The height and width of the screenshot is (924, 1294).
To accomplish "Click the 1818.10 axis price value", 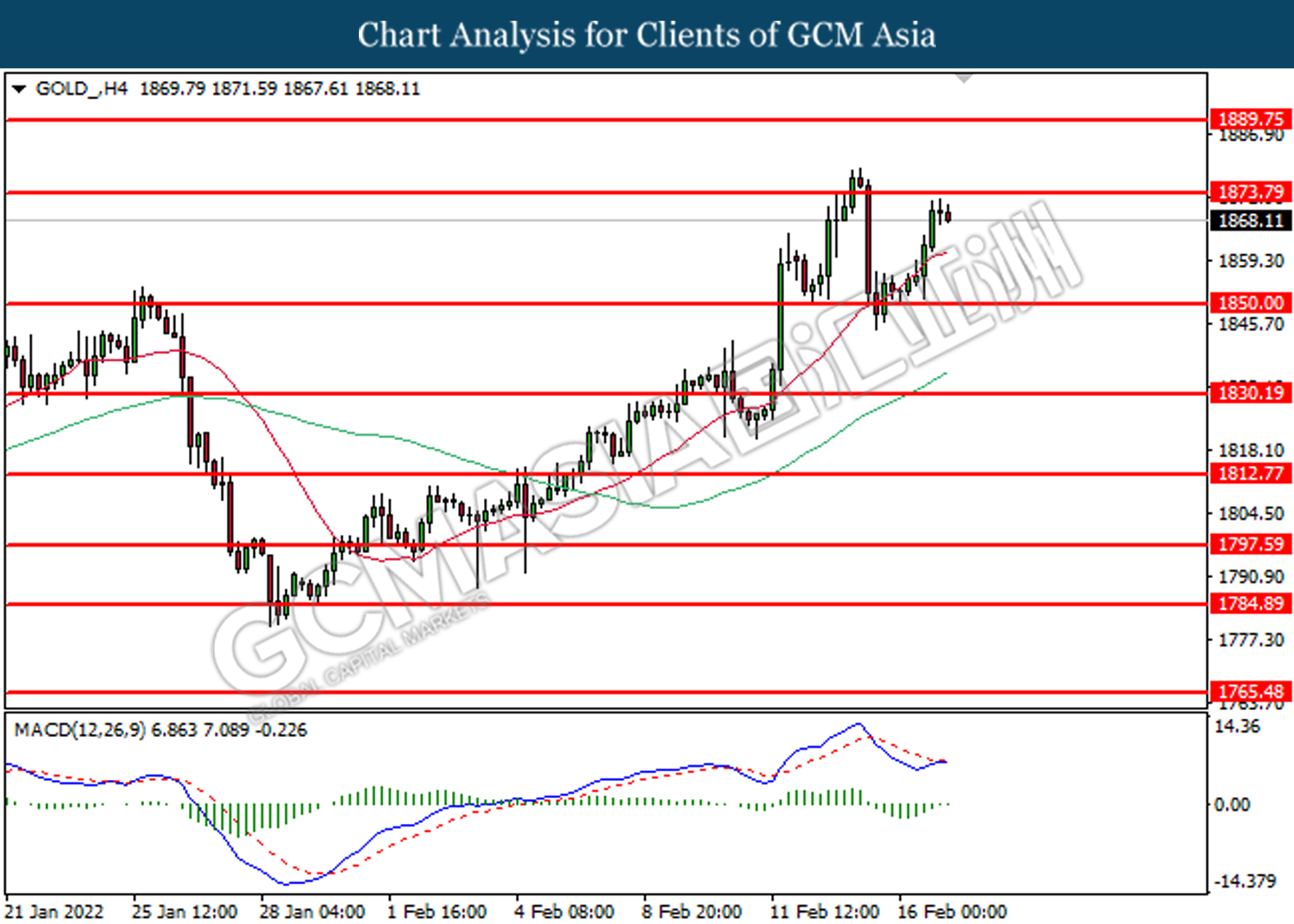I will (1251, 450).
